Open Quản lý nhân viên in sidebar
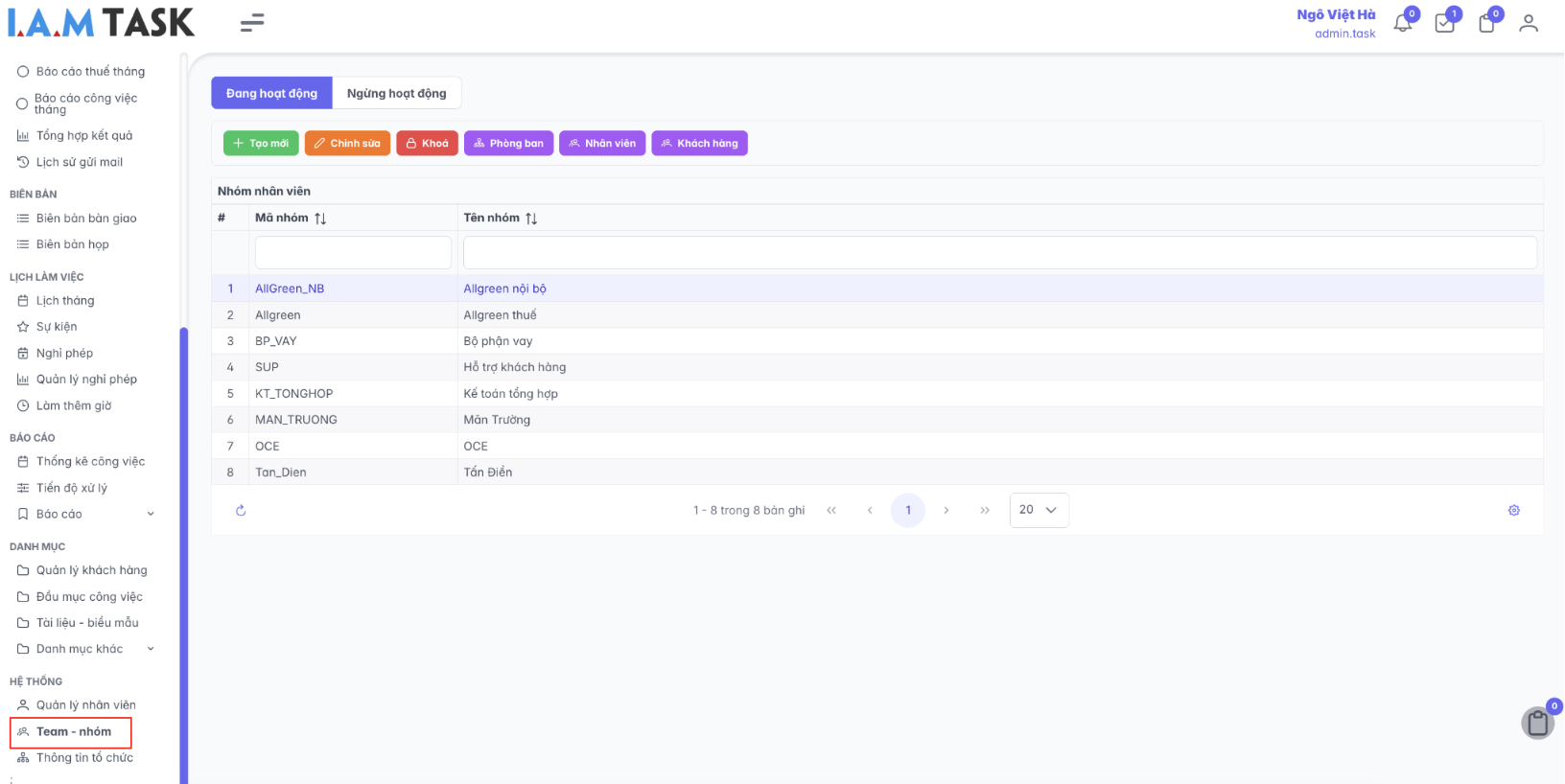The height and width of the screenshot is (784, 1565). (85, 705)
